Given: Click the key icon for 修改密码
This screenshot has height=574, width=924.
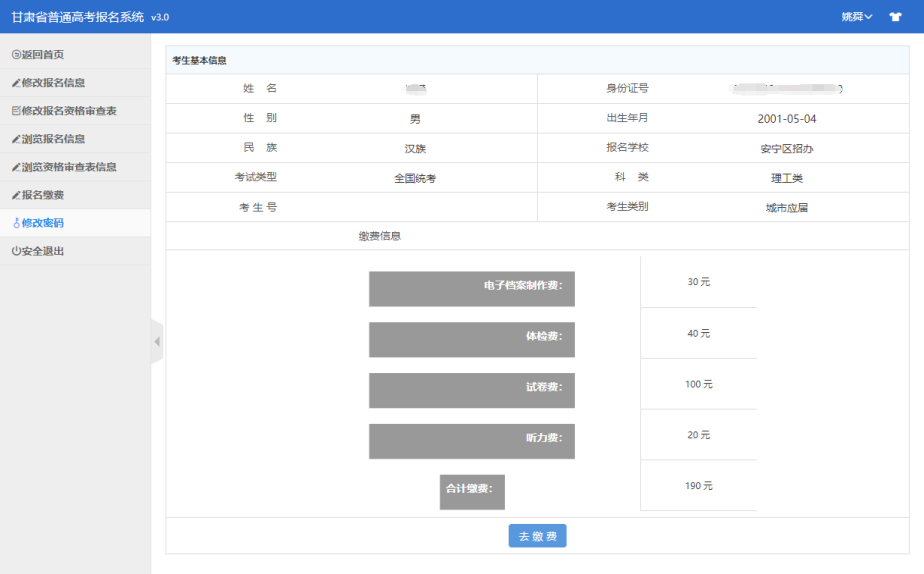Looking at the screenshot, I should pos(16,223).
